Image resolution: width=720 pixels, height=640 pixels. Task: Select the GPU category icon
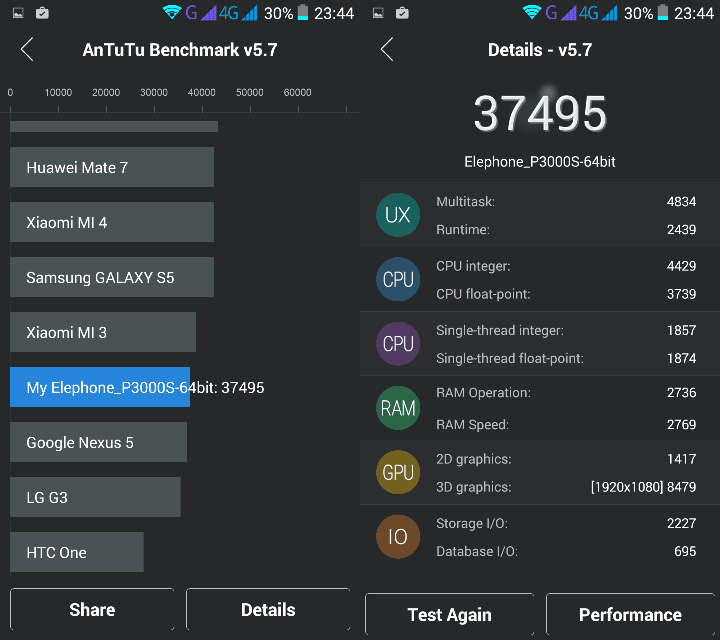coord(398,472)
